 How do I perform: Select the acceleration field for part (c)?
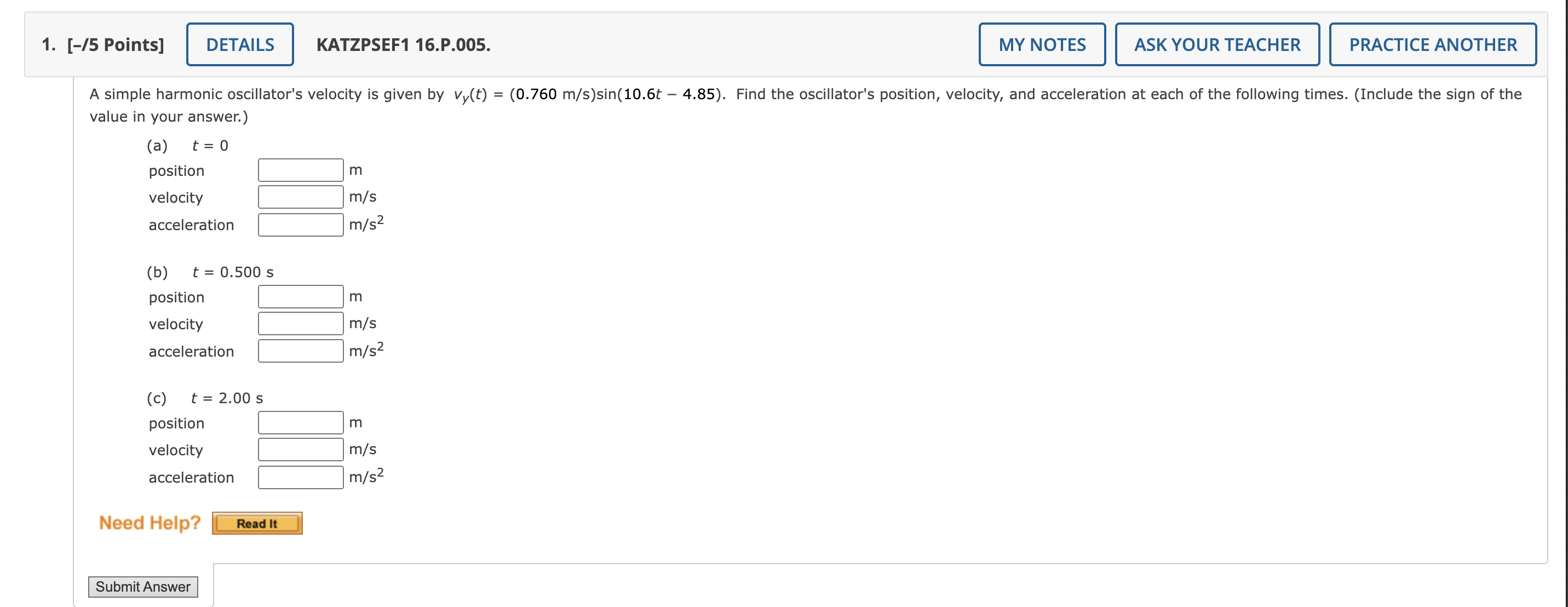301,477
